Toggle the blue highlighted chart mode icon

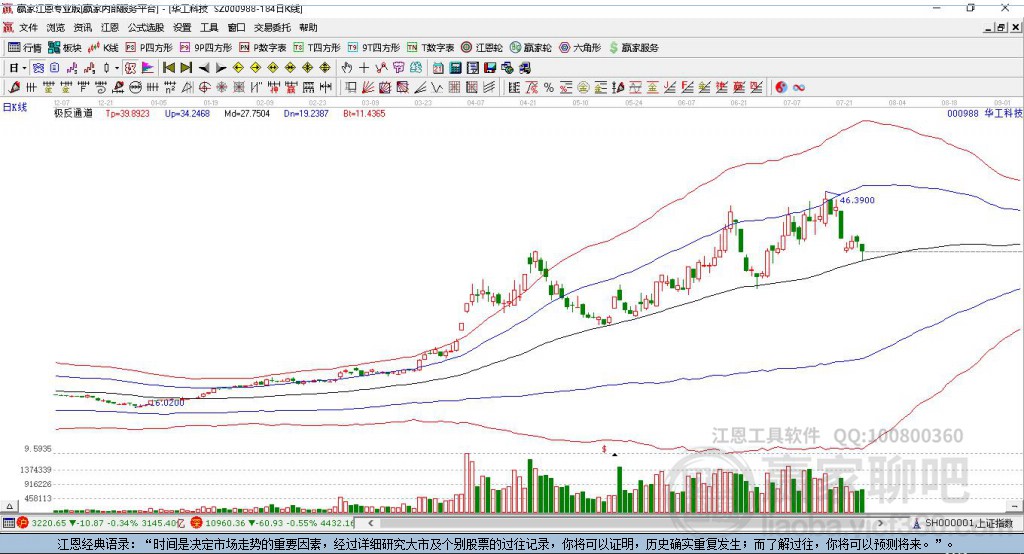pos(39,68)
